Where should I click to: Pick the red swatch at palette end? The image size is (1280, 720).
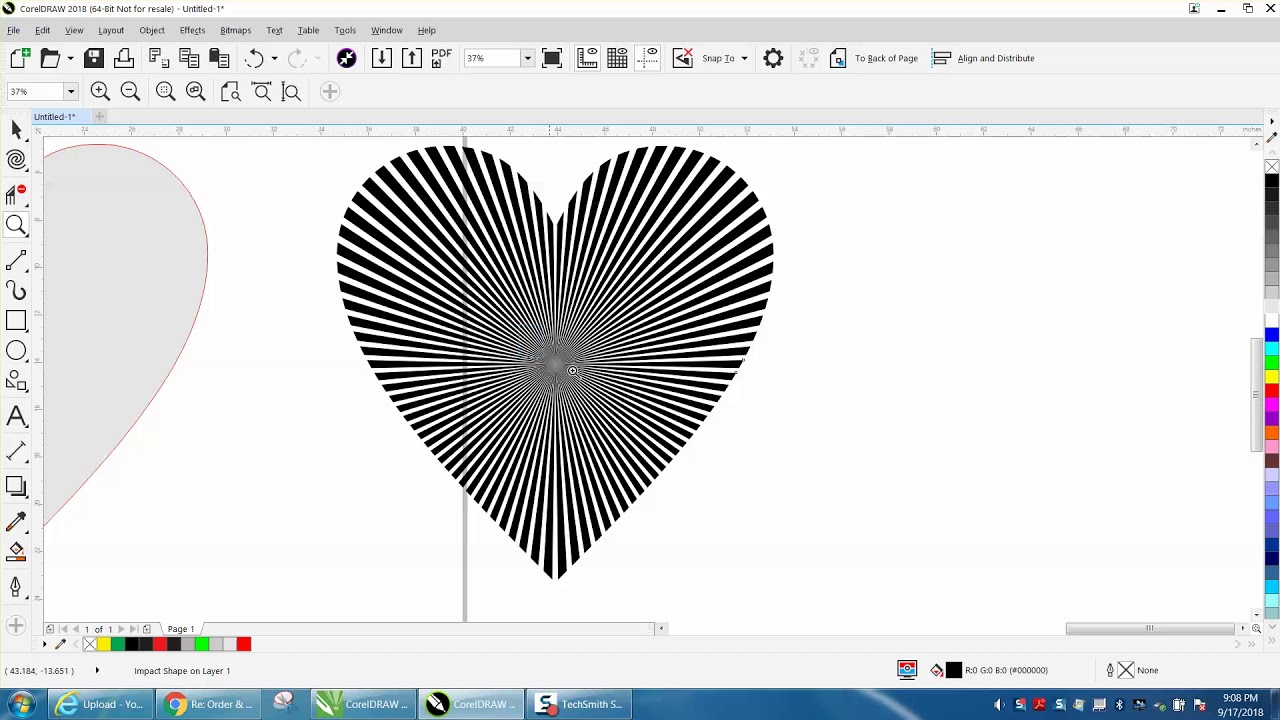tap(244, 644)
